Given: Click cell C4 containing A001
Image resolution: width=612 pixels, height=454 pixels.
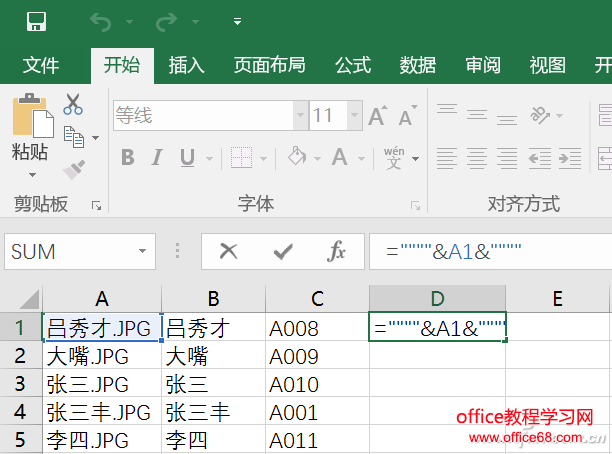Looking at the screenshot, I should click(x=317, y=412).
